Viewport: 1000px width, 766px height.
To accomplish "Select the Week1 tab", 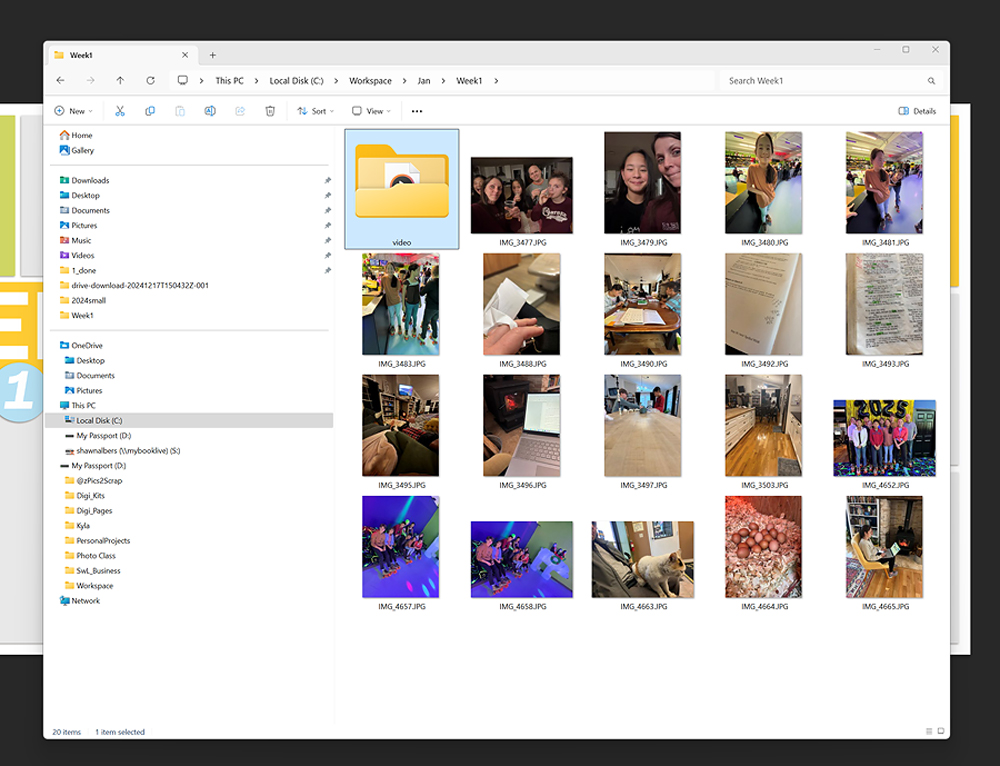I will point(121,55).
